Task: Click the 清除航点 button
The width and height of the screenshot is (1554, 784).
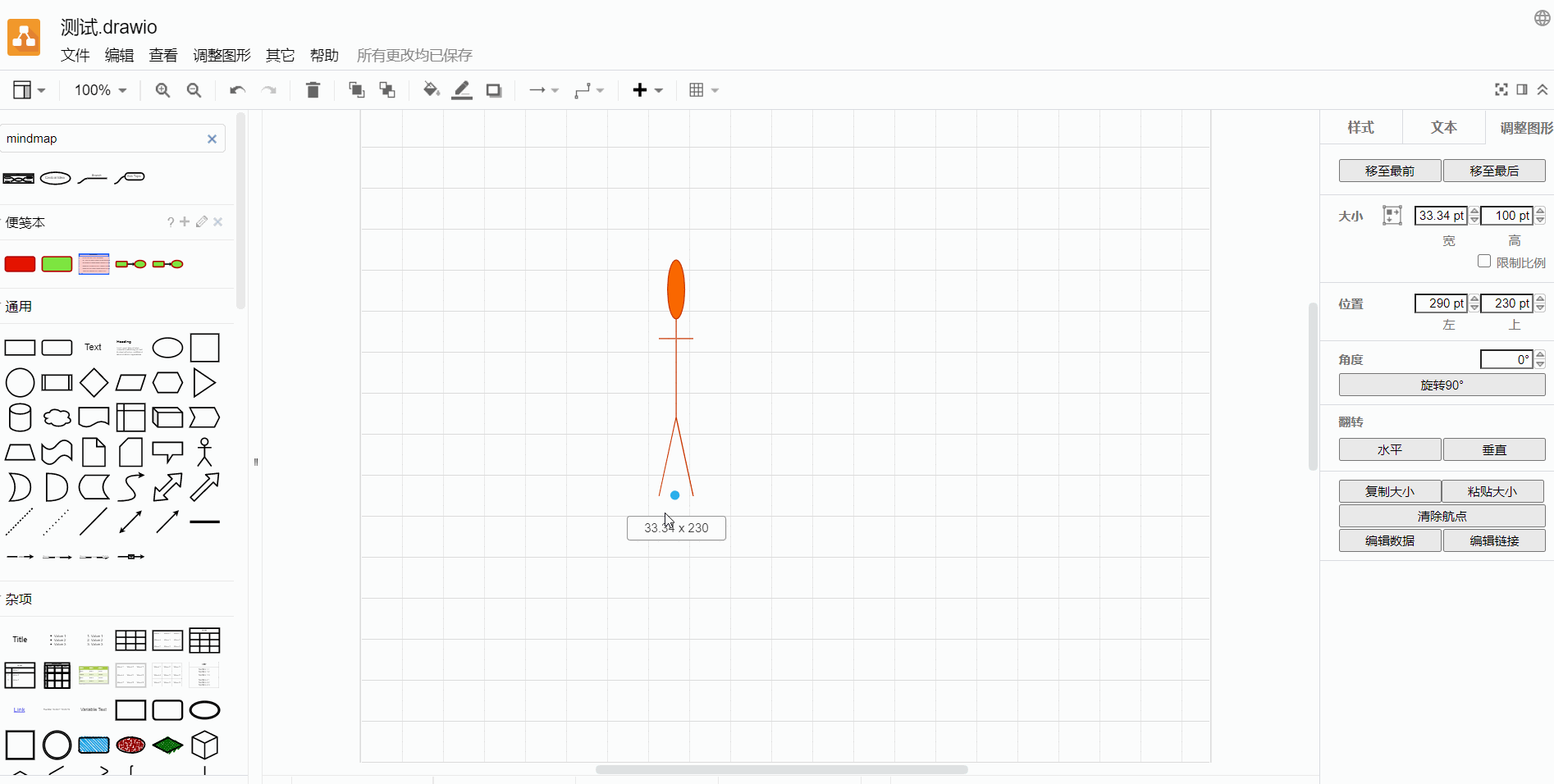Action: coord(1442,516)
